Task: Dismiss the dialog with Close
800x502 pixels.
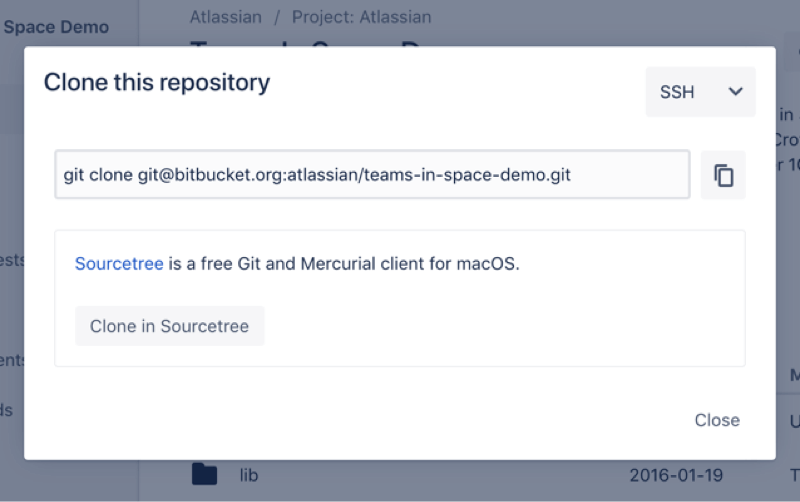Action: [x=717, y=420]
